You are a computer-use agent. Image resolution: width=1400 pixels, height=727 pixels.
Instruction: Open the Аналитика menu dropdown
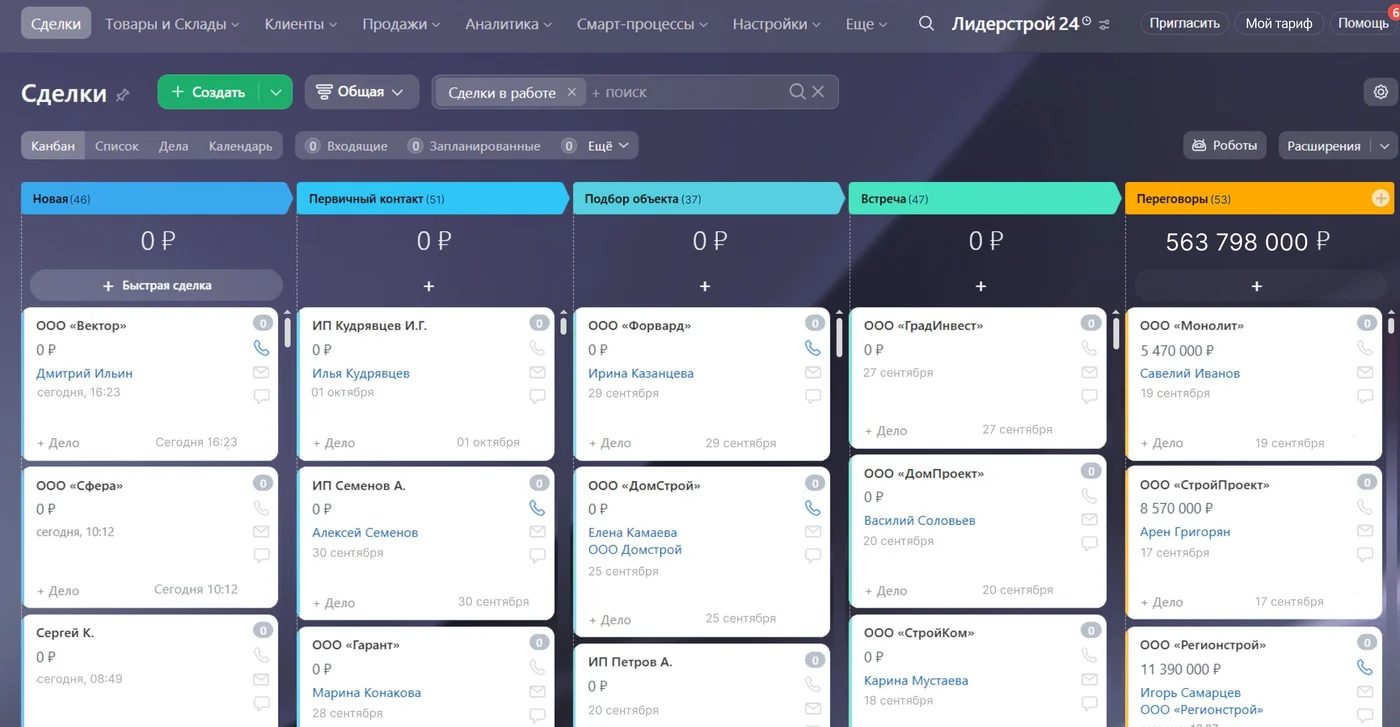point(509,24)
